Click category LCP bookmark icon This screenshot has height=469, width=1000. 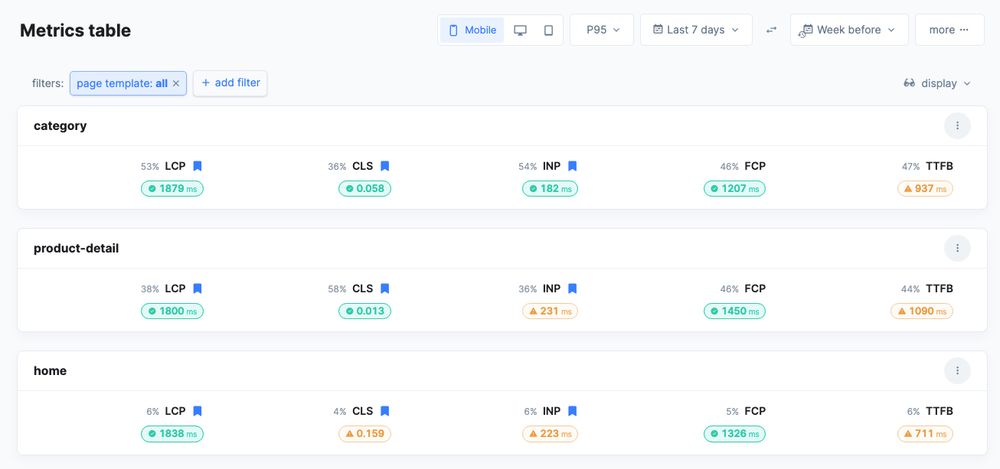click(198, 167)
